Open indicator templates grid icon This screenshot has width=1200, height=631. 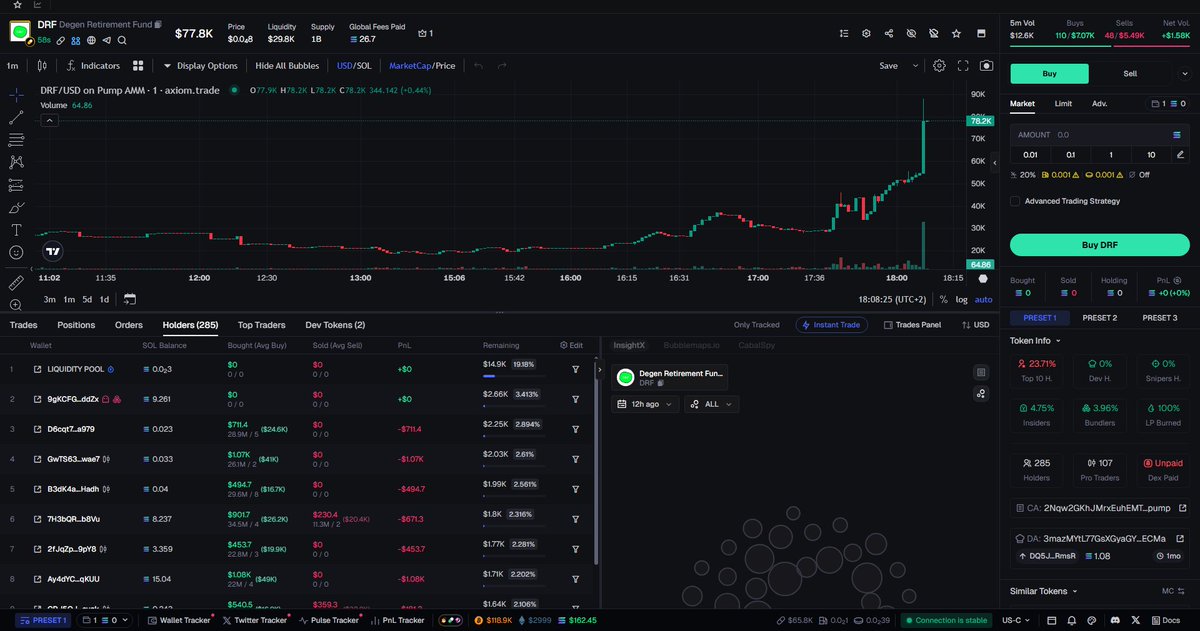(140, 66)
